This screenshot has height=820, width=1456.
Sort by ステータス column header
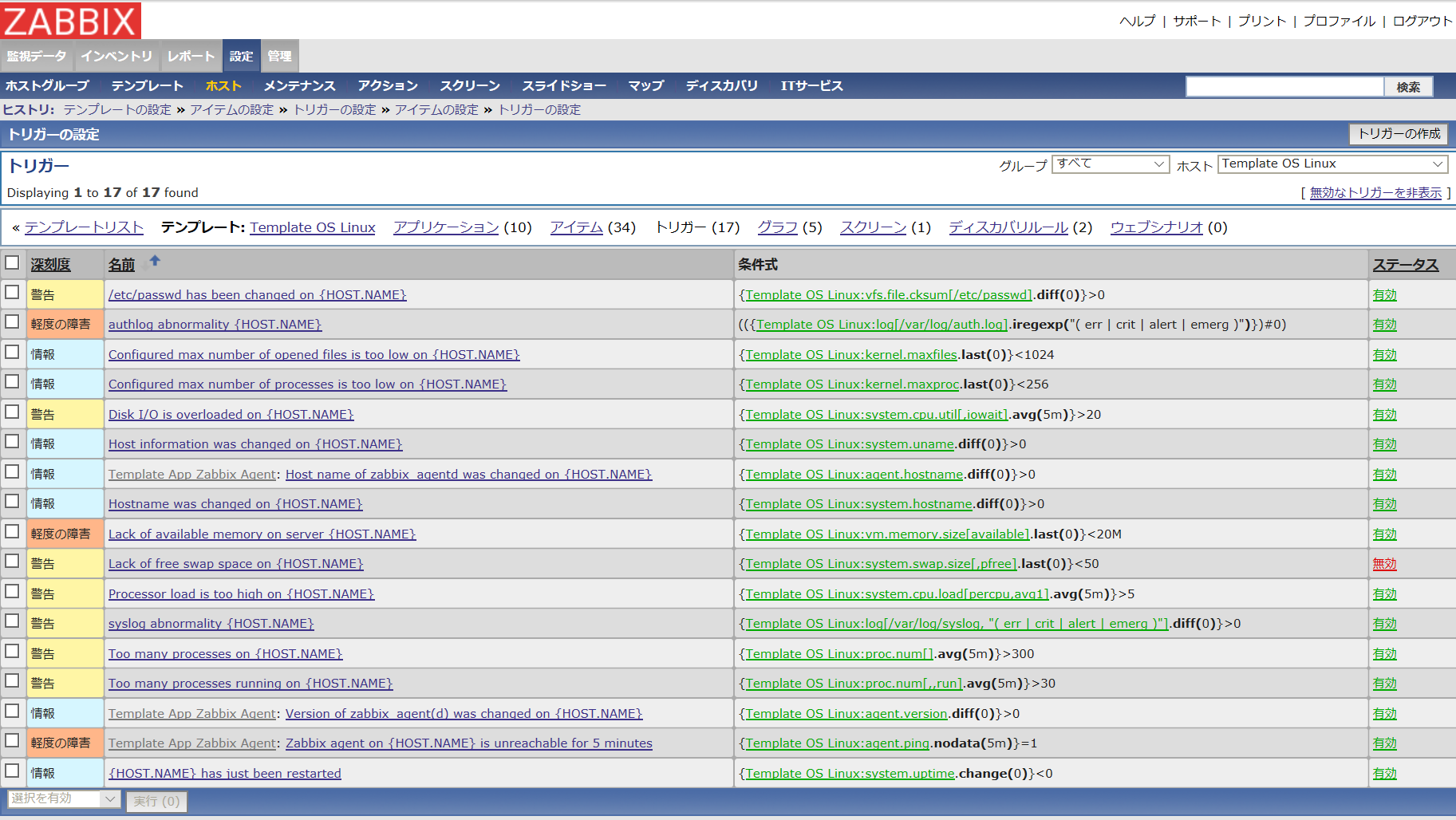1406,265
